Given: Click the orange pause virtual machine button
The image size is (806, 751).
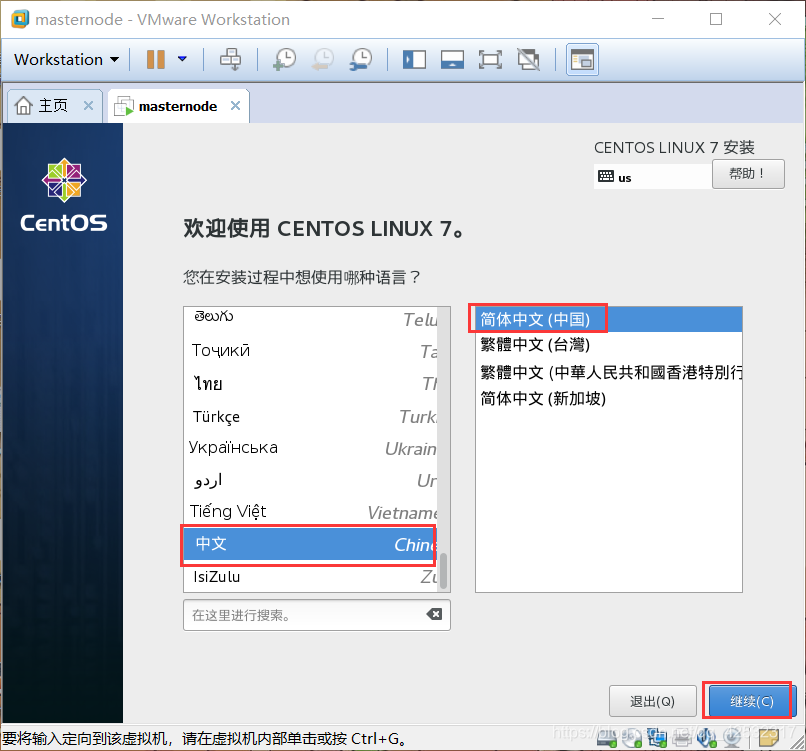Looking at the screenshot, I should (x=156, y=59).
